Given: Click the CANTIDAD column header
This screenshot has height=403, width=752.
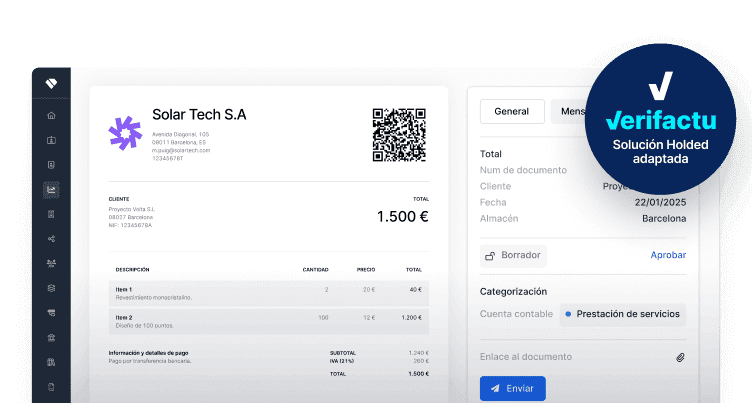Looking at the screenshot, I should click(x=316, y=270).
